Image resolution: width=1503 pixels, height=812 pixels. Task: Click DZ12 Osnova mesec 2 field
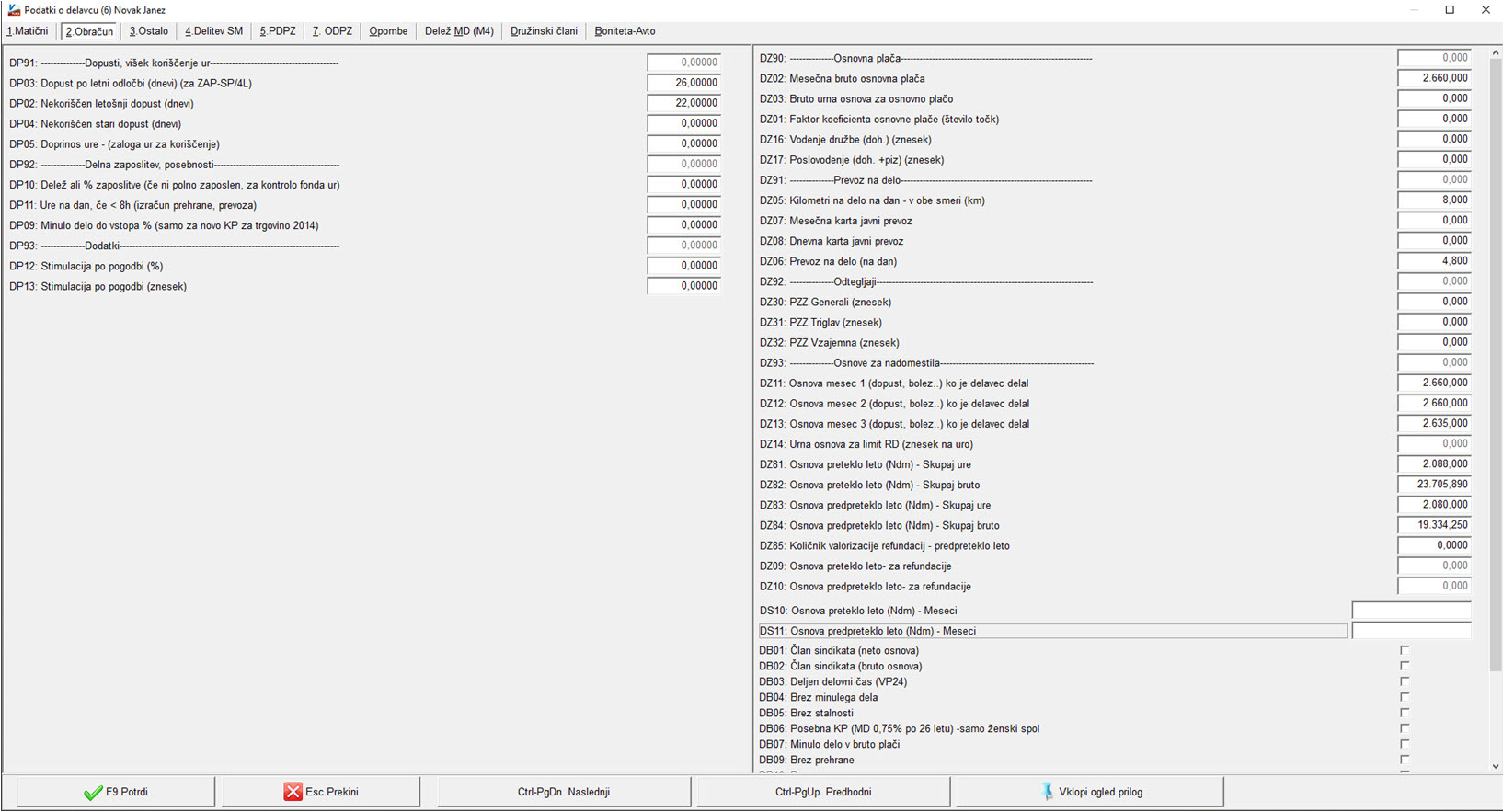click(x=1434, y=403)
